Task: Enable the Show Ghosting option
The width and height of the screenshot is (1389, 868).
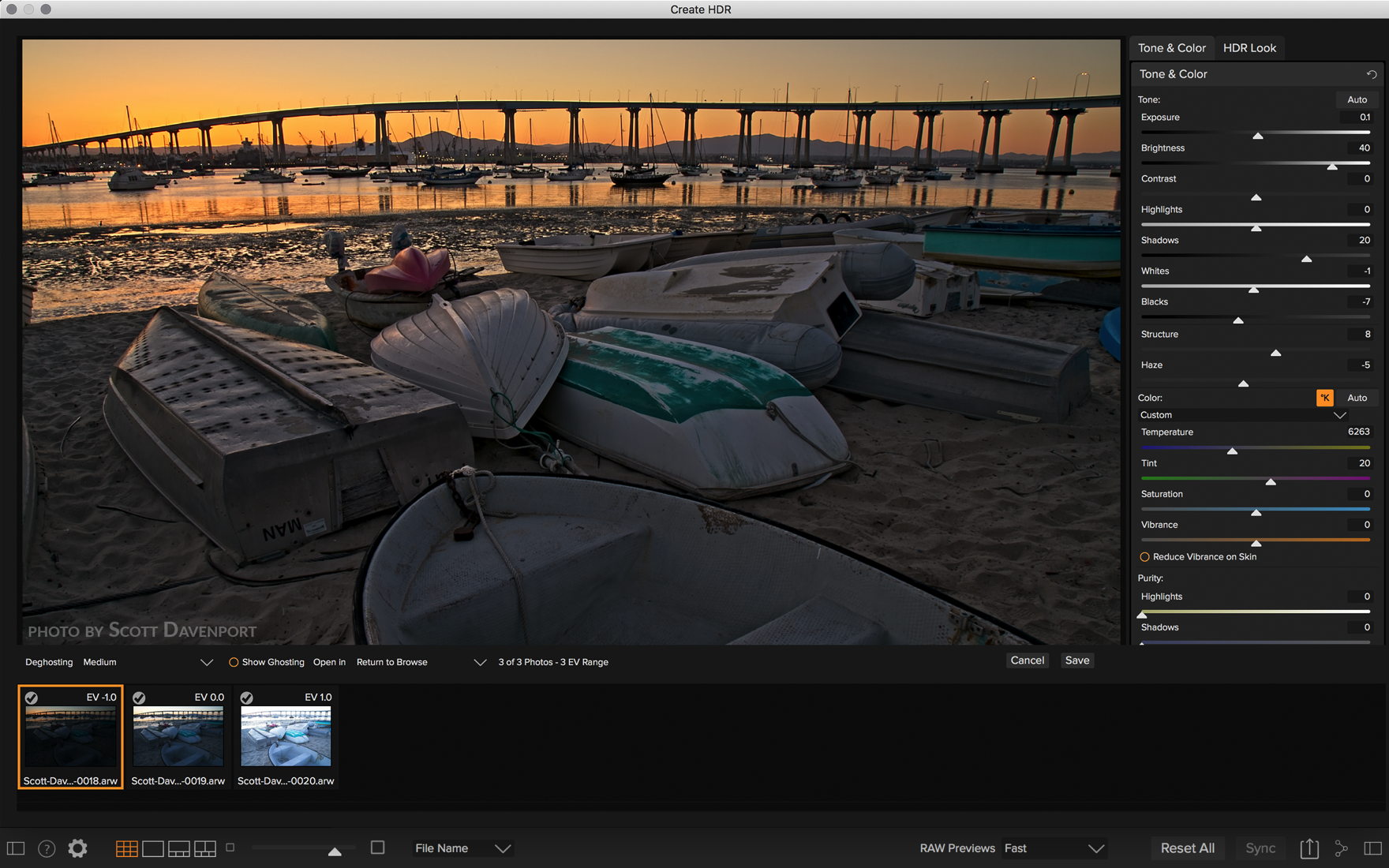Action: pyautogui.click(x=234, y=662)
